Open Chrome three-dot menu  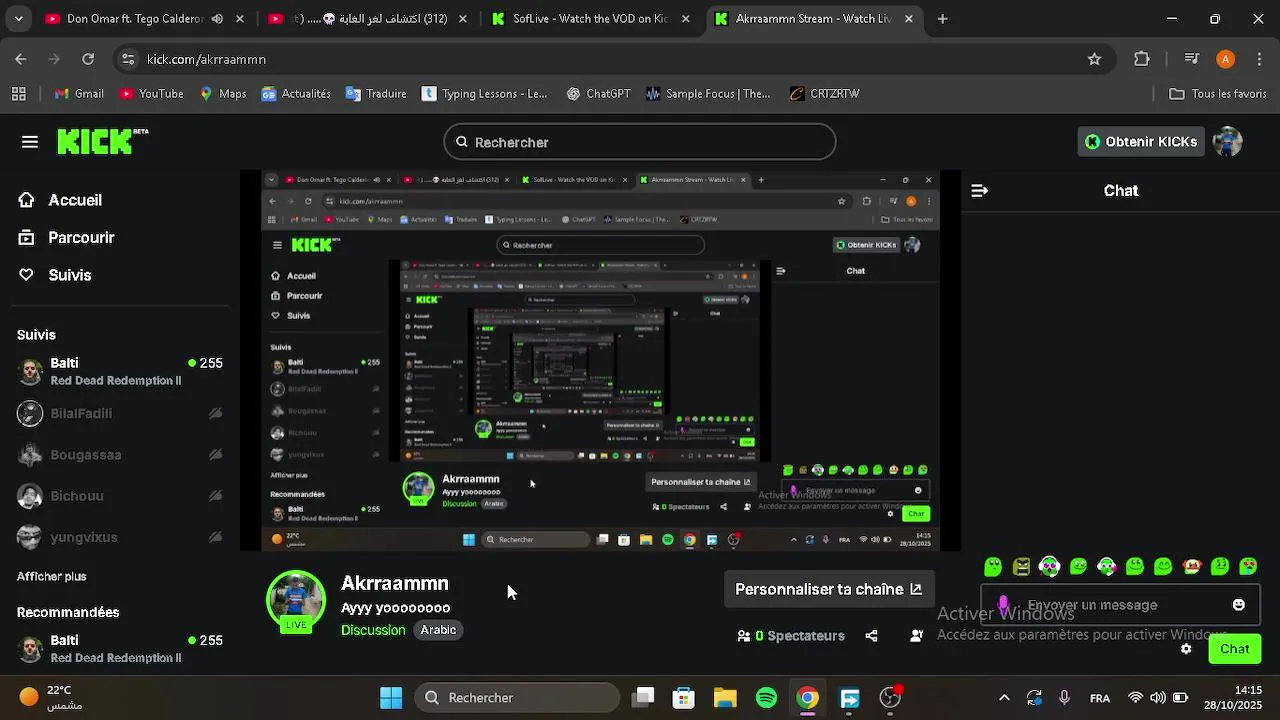pyautogui.click(x=1259, y=59)
